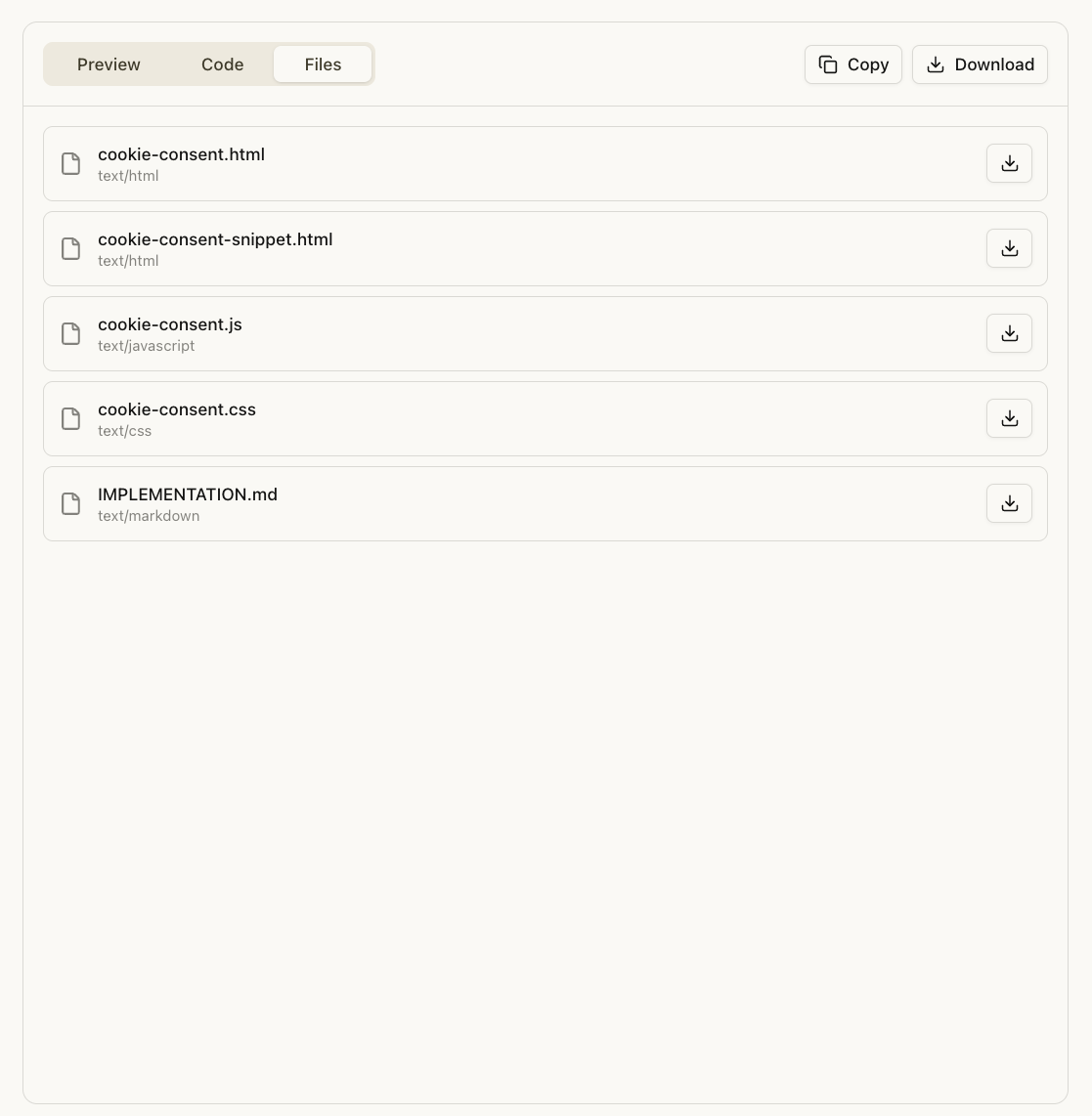Click the file icon beside IMPLEMENTATION.md
Viewport: 1092px width, 1116px height.
pos(70,503)
